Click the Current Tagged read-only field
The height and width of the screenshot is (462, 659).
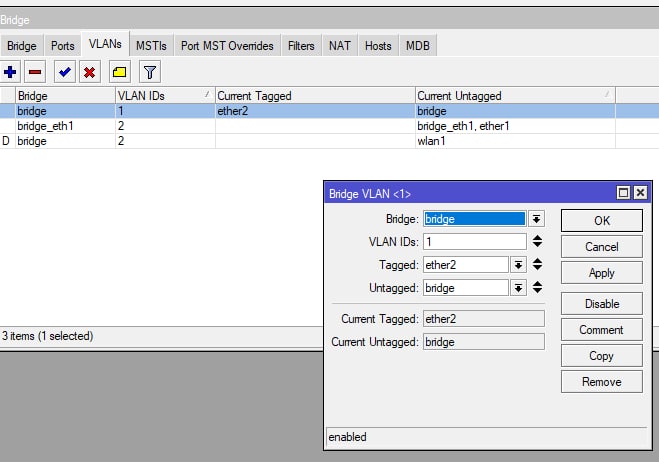coord(484,319)
